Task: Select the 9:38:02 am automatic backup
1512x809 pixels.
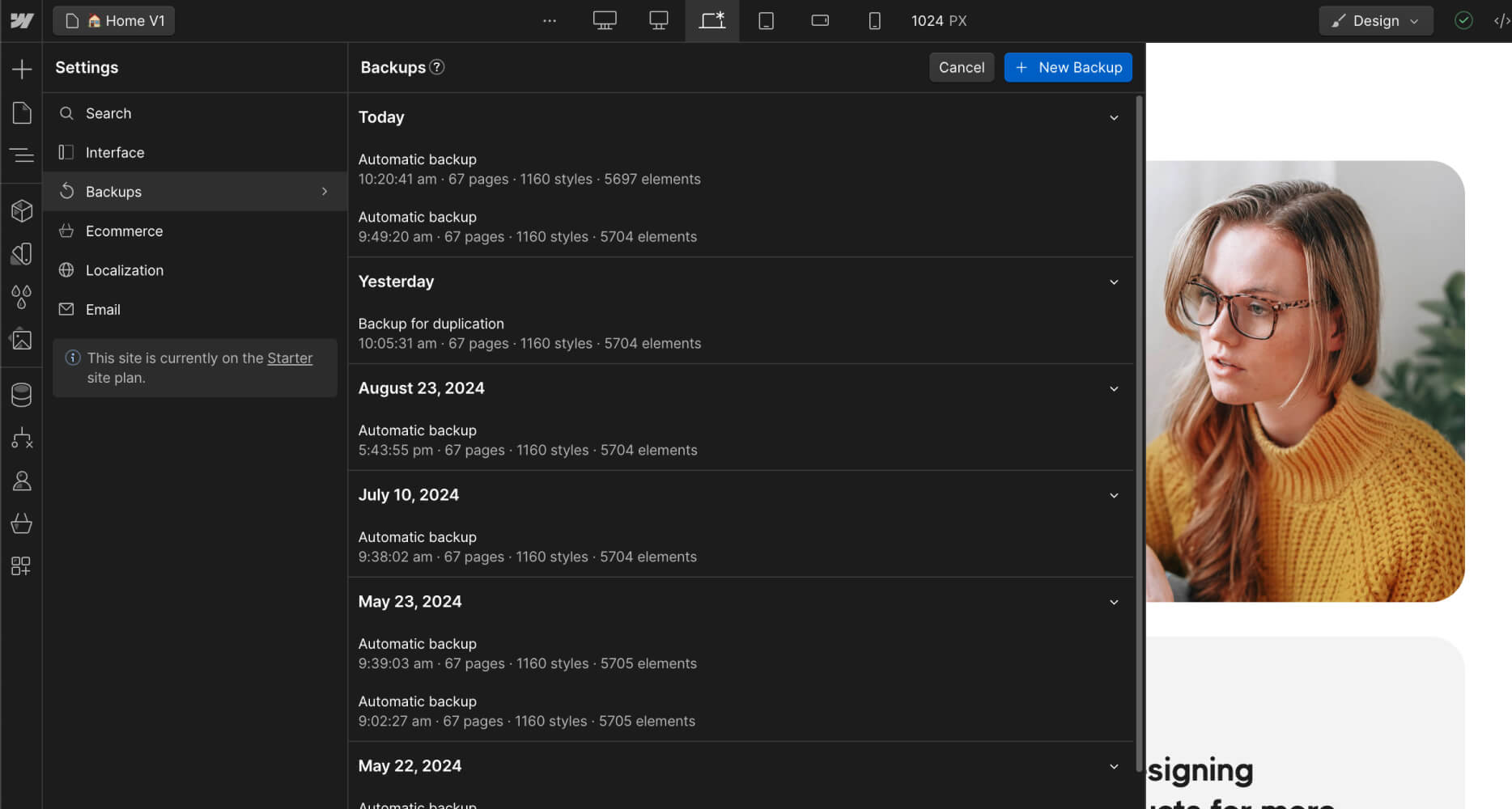Action: click(741, 547)
